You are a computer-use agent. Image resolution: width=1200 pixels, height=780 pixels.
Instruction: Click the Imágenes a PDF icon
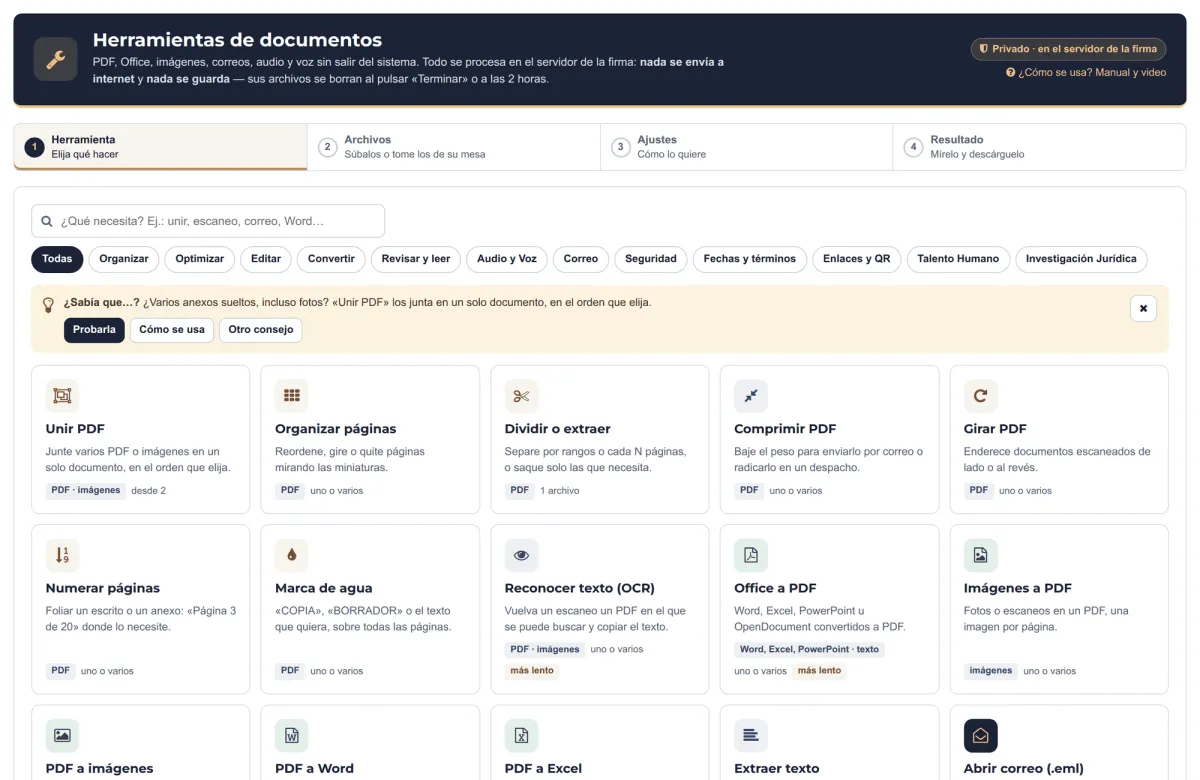pos(980,555)
